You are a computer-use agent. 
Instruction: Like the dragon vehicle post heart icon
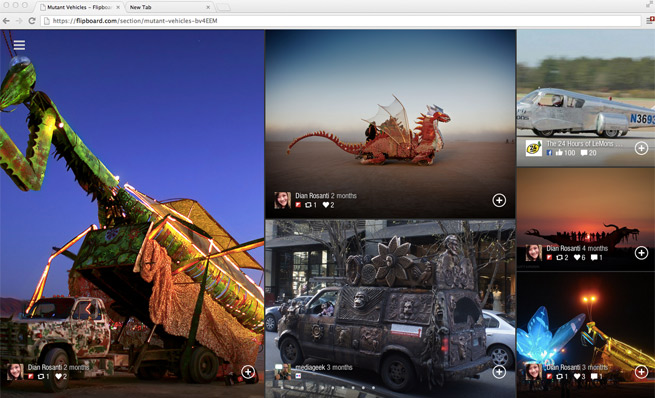(x=325, y=205)
